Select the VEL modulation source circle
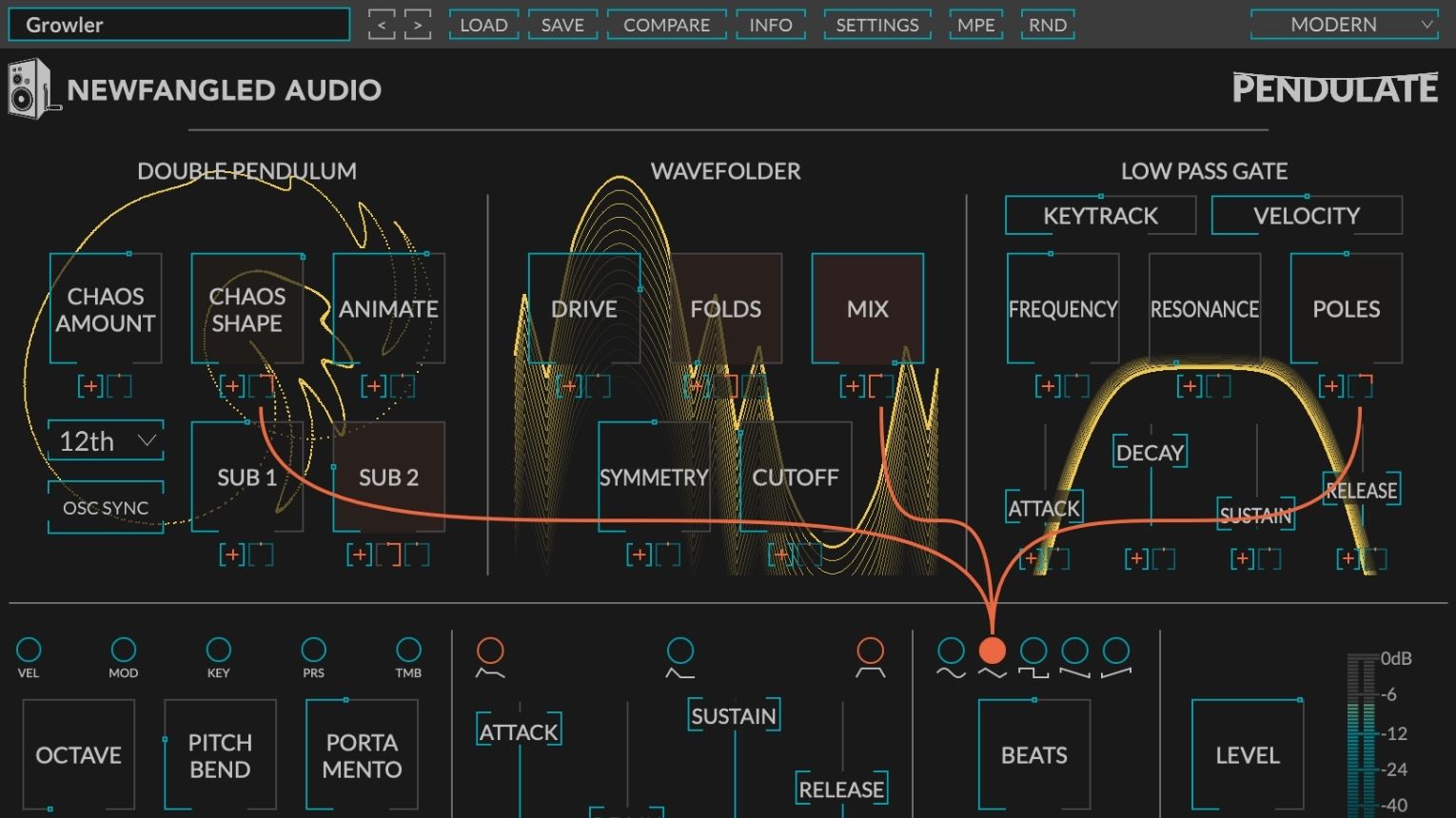This screenshot has width=1456, height=818. (x=29, y=650)
